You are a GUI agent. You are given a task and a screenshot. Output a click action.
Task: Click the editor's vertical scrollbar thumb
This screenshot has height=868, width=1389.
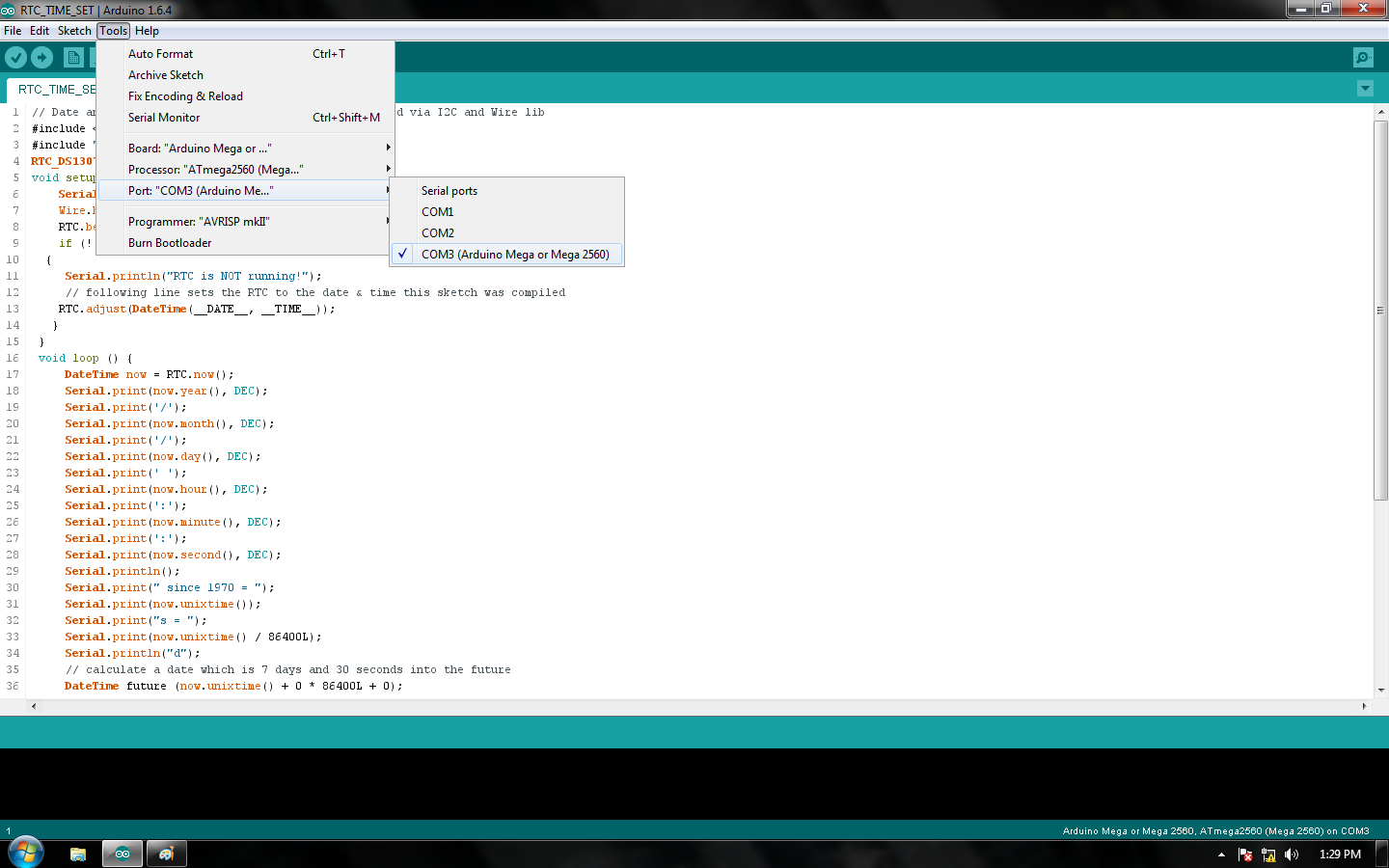(1381, 310)
